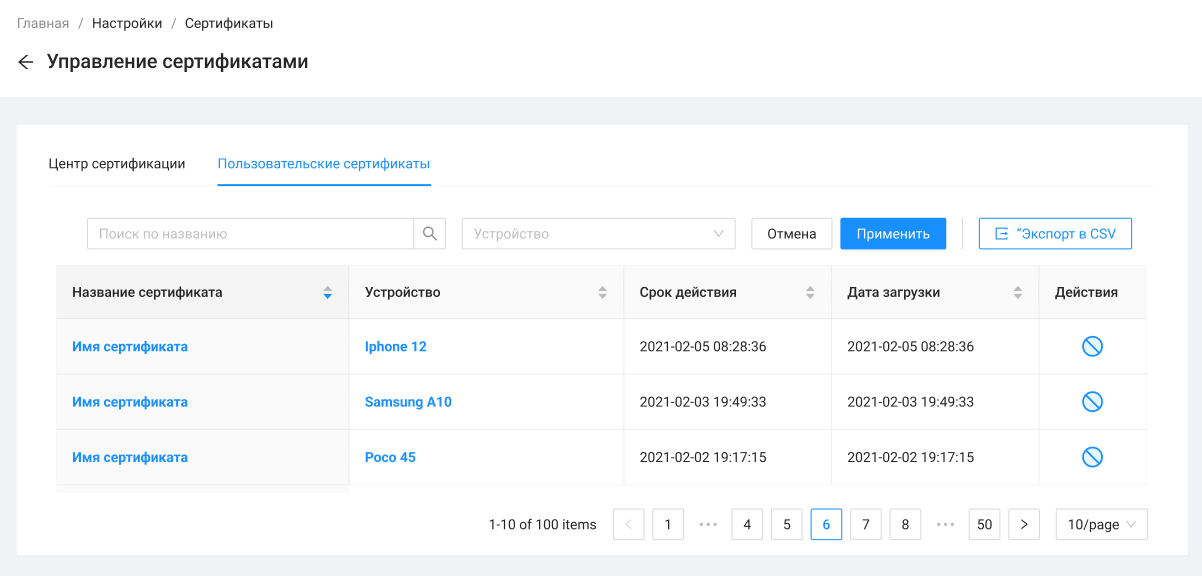Click the back arrow next to Управление сертификатами
1202x576 pixels.
pos(26,62)
